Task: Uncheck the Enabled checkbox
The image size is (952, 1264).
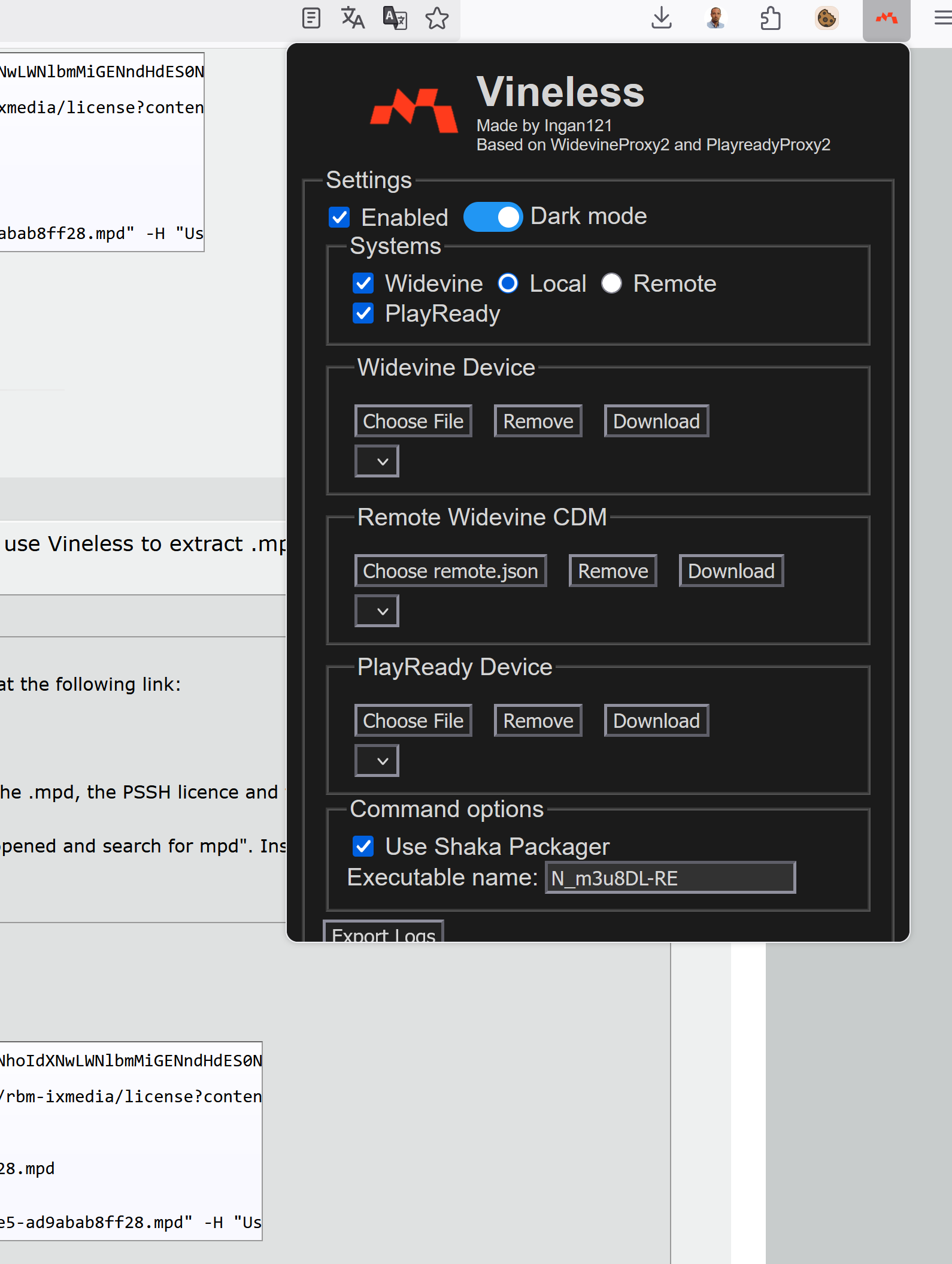Action: 339,217
